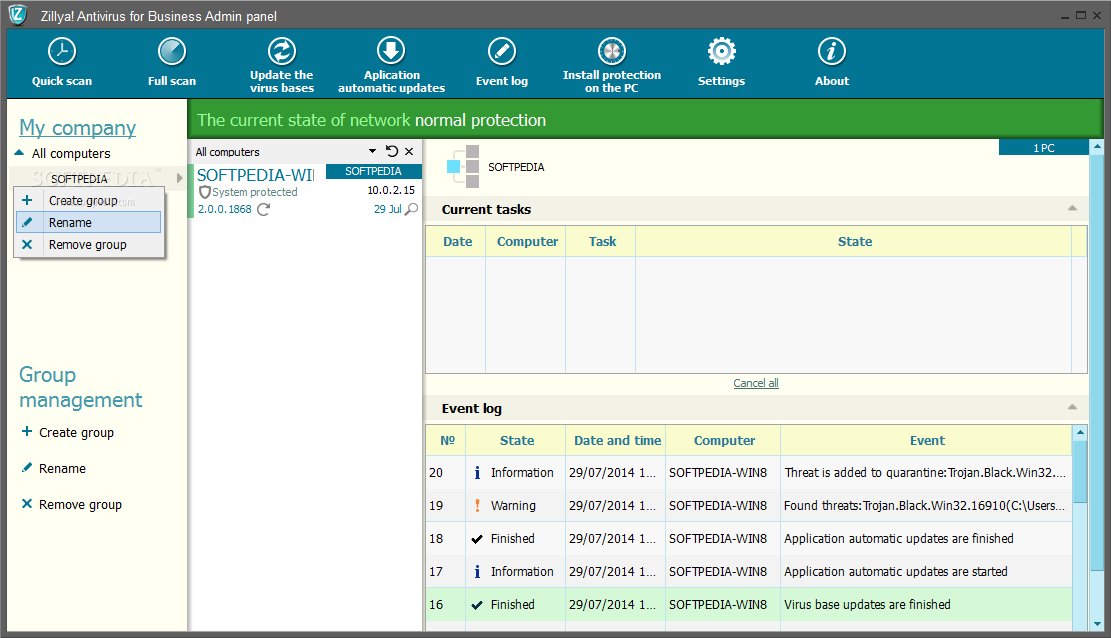Close the All computers list panel
The height and width of the screenshot is (638, 1111).
[x=409, y=152]
